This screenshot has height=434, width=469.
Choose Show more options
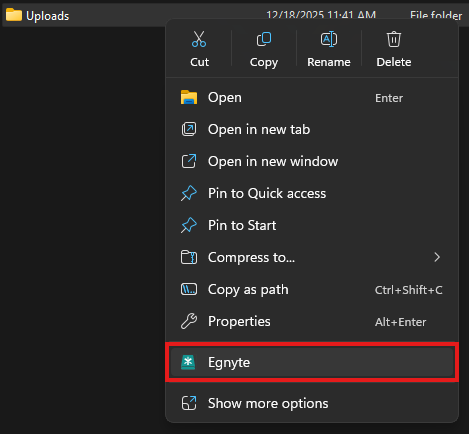pos(312,403)
